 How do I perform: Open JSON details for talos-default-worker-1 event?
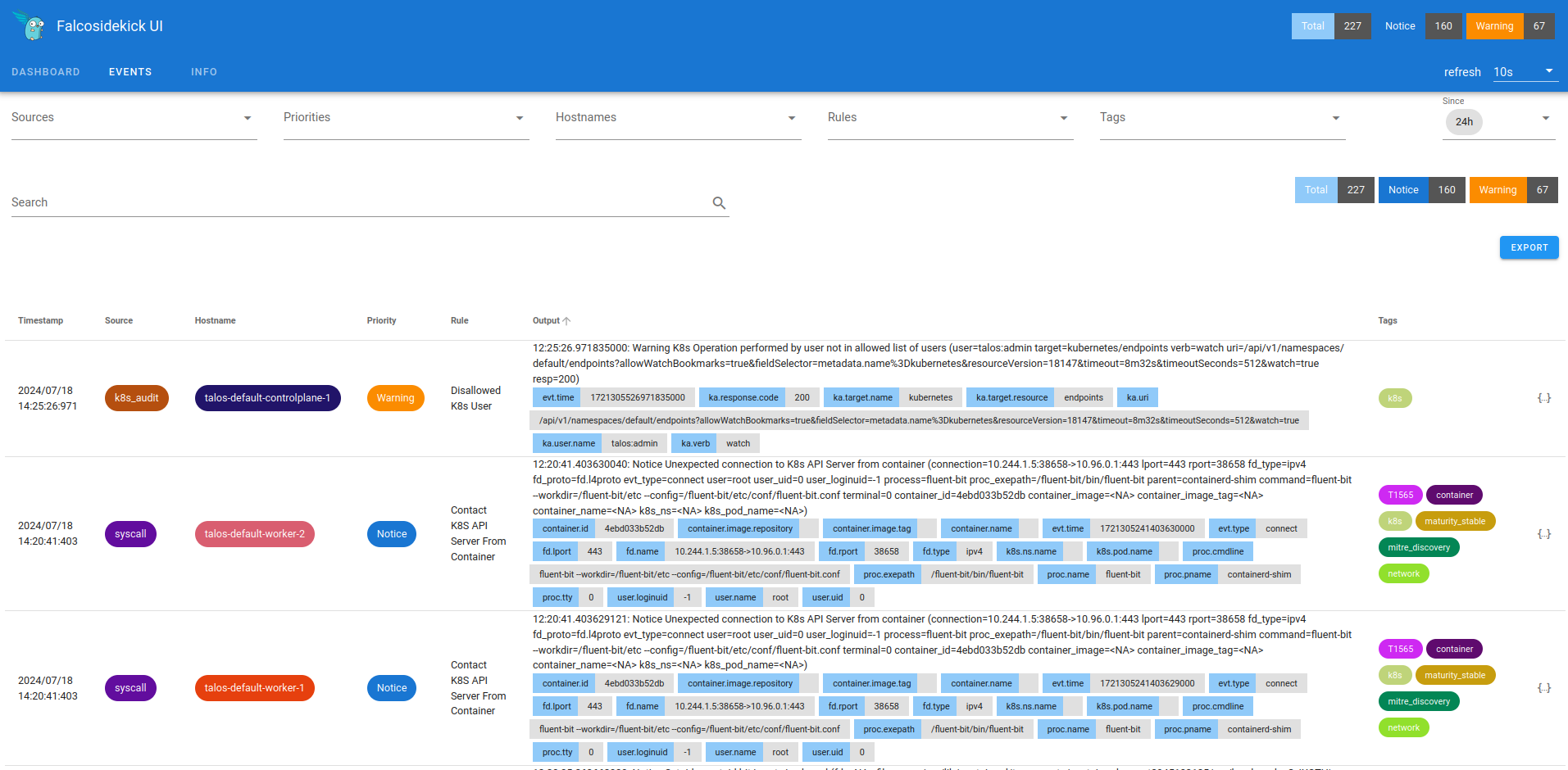pos(1543,688)
